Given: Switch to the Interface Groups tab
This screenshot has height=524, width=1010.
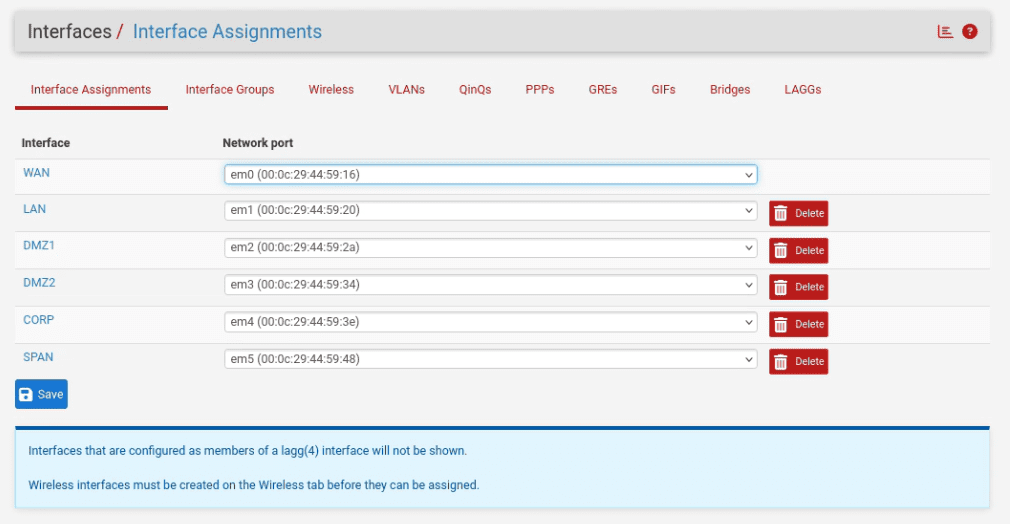Looking at the screenshot, I should pyautogui.click(x=230, y=90).
